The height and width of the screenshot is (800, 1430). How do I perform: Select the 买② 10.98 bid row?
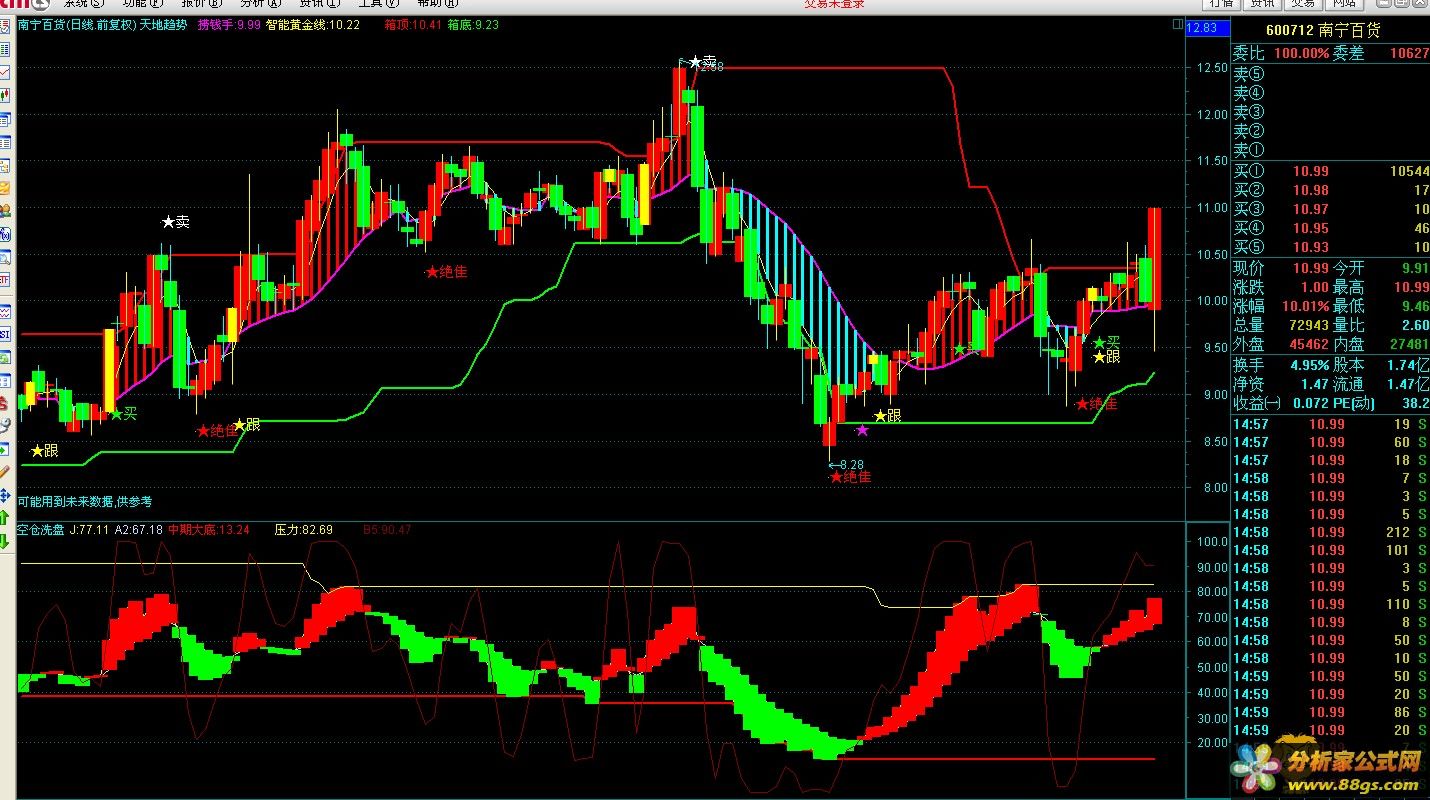coord(1330,190)
